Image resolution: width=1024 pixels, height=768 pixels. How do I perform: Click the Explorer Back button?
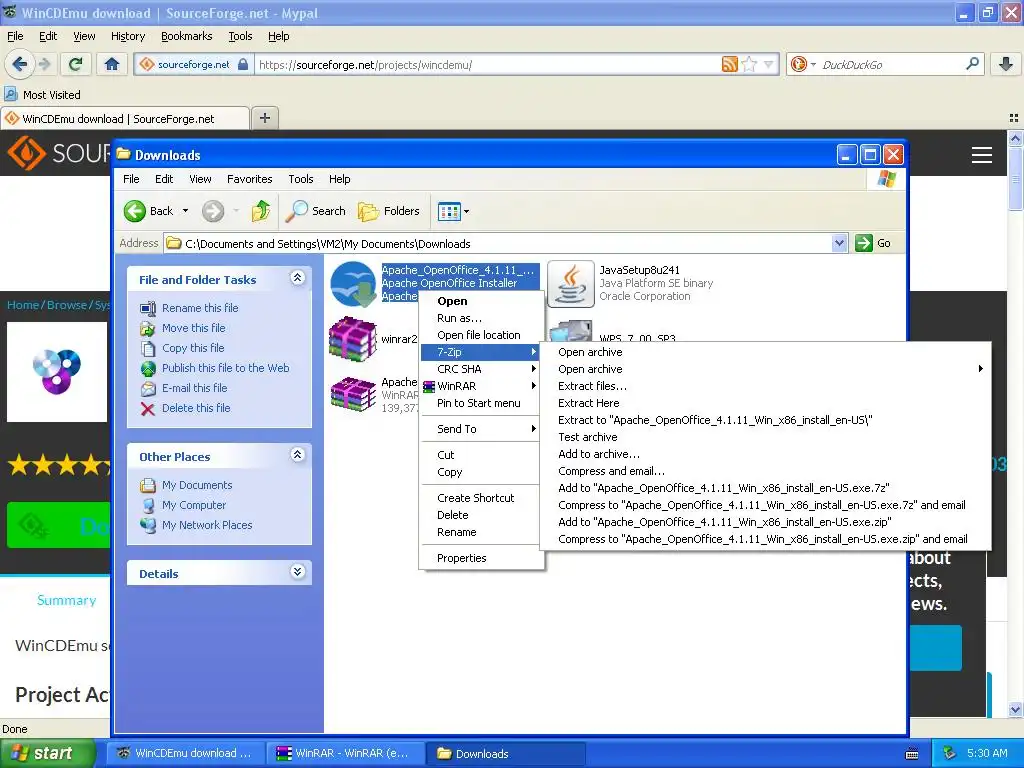coord(149,211)
